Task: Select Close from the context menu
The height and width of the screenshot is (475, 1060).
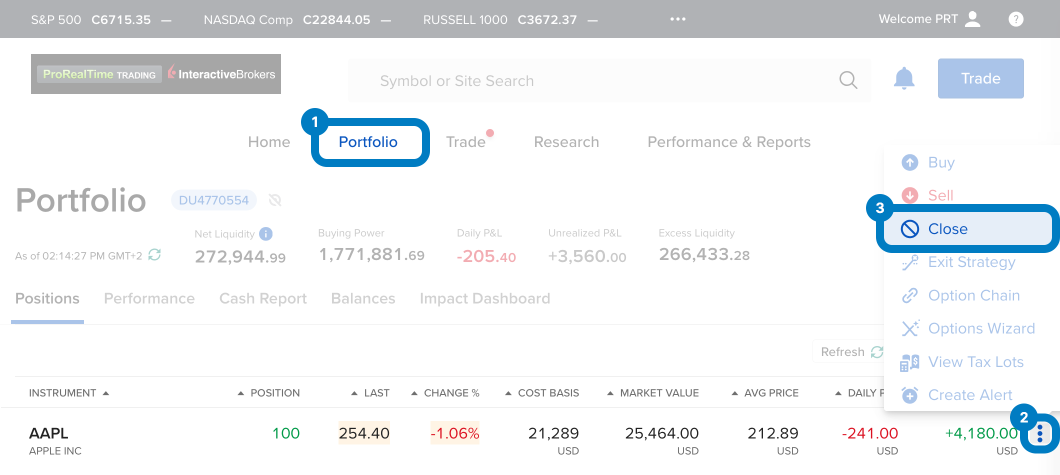Action: (x=947, y=229)
